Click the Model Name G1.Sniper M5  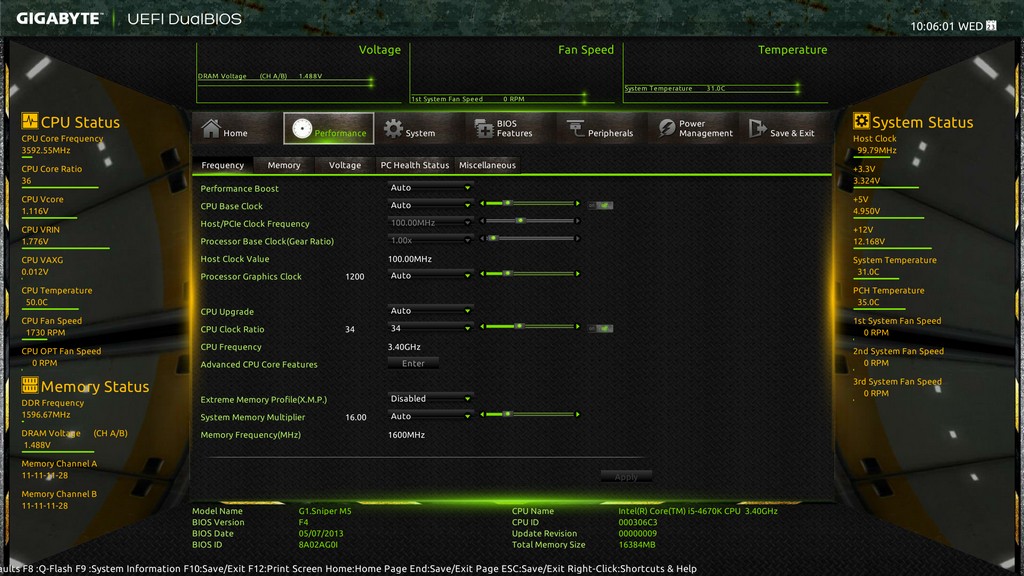pyautogui.click(x=325, y=511)
